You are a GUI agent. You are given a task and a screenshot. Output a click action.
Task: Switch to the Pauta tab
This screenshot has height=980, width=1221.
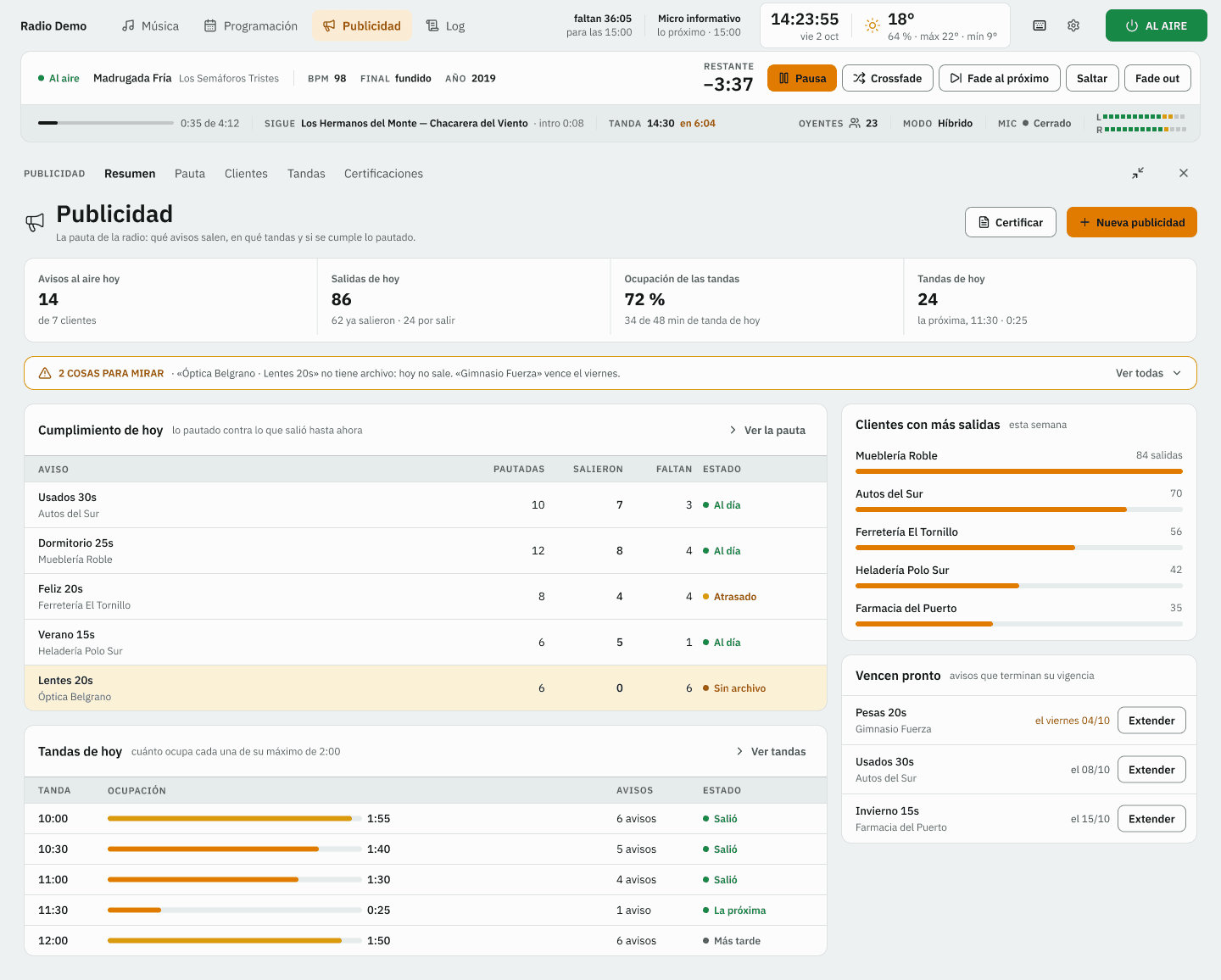(x=190, y=173)
